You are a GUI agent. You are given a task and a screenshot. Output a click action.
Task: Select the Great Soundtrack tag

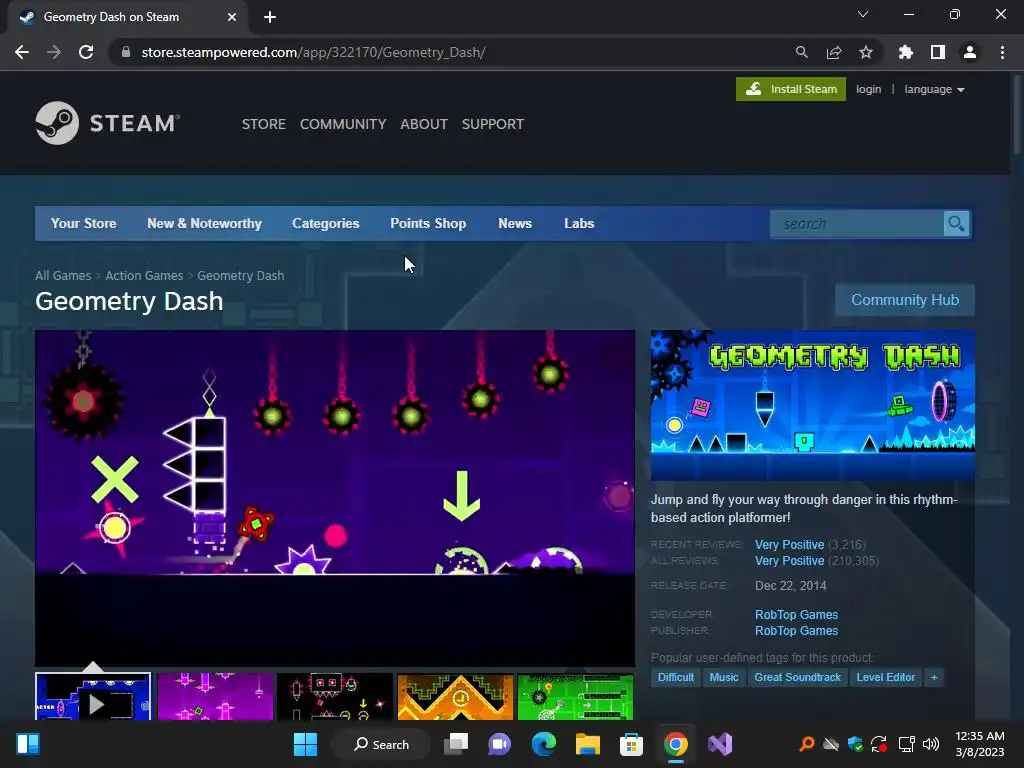point(797,677)
